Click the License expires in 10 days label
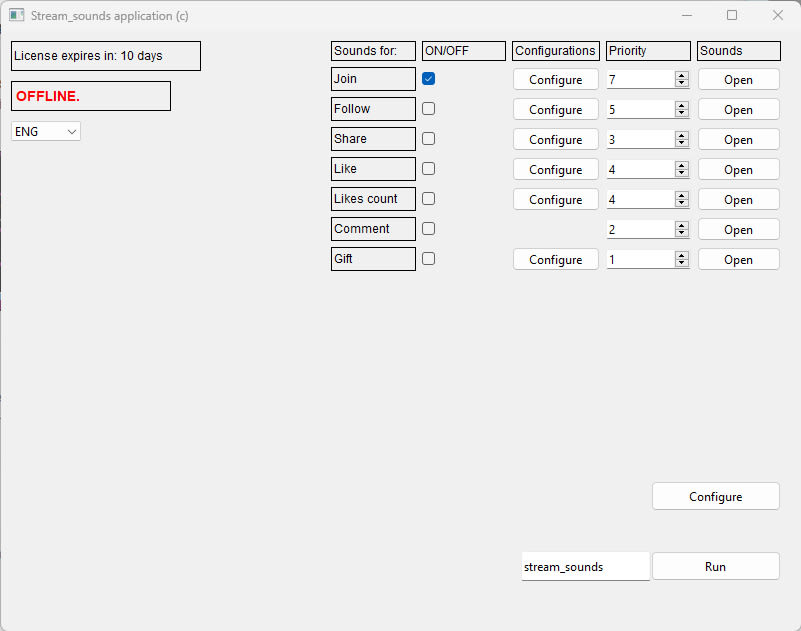 [106, 56]
